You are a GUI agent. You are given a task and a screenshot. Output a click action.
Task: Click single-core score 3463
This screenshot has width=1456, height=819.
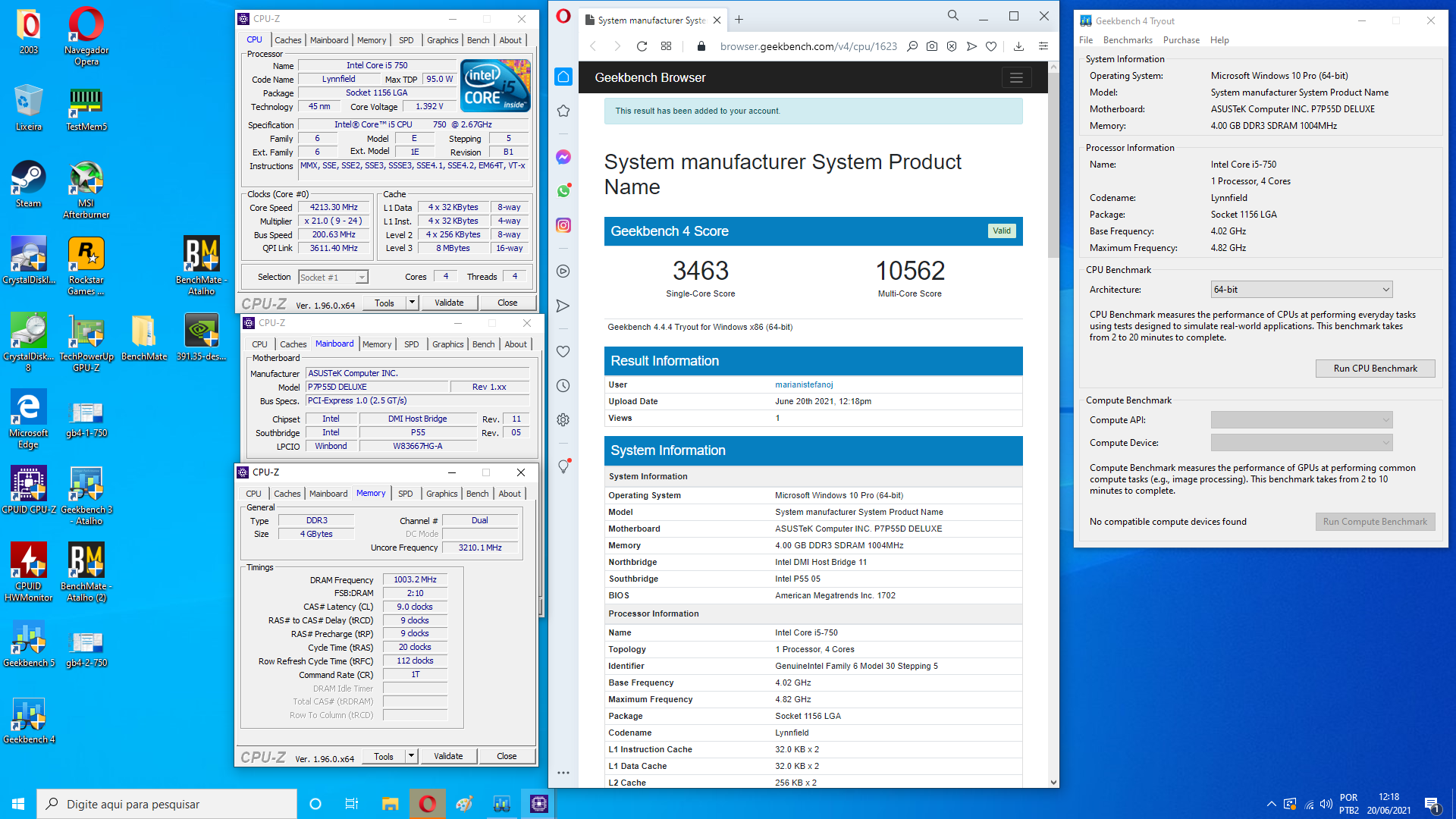(700, 271)
